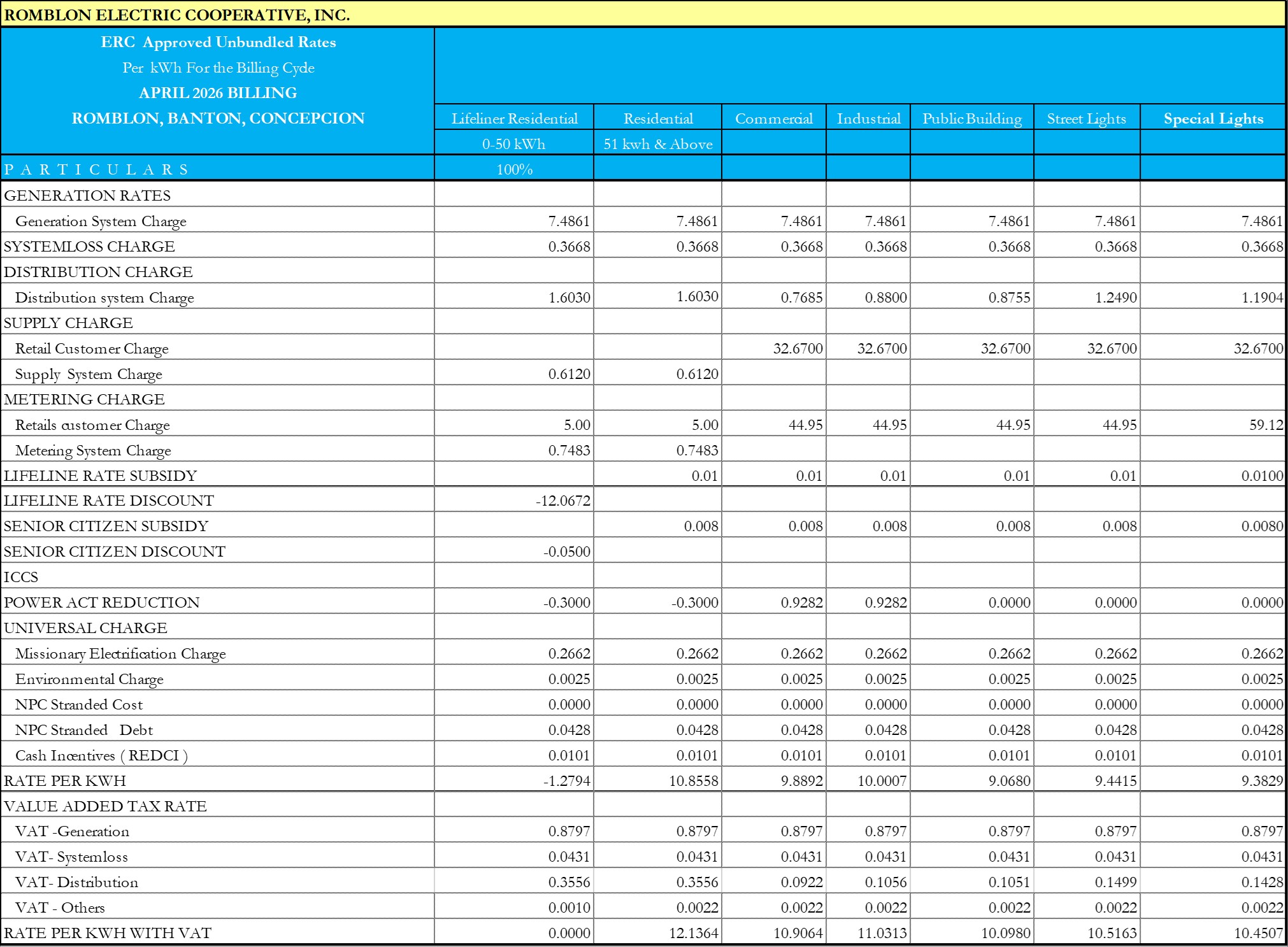Click the -1.2794 Lifeliner rate per kWh
The image size is (1288, 947).
pos(567,781)
